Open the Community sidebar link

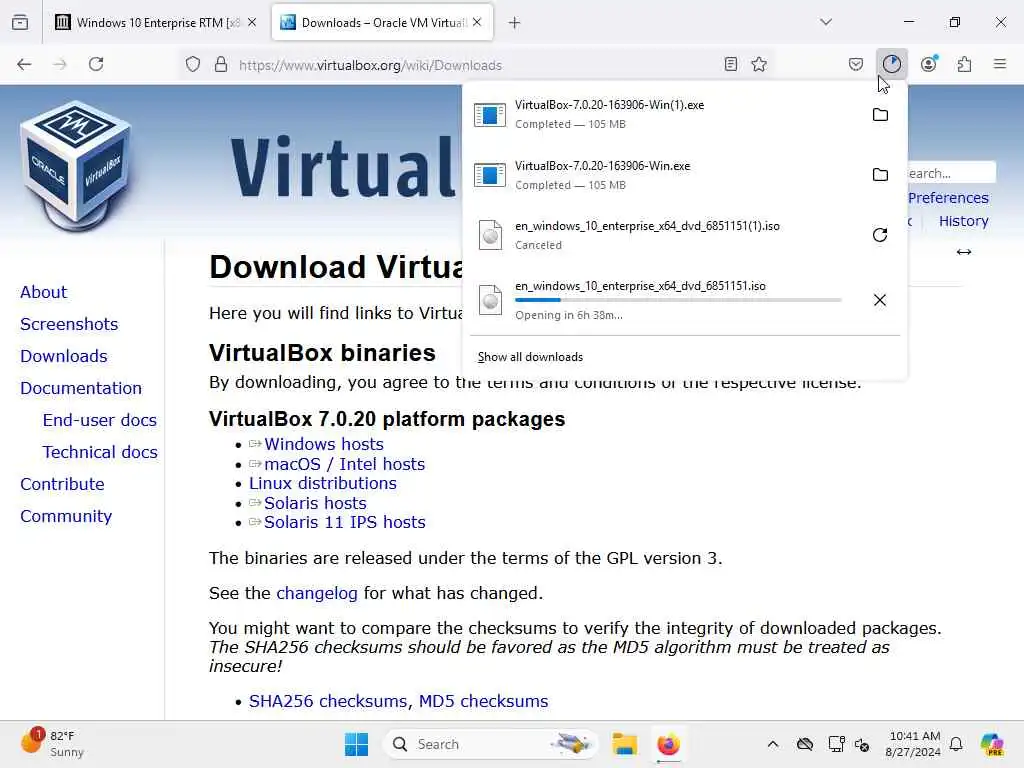(x=66, y=516)
